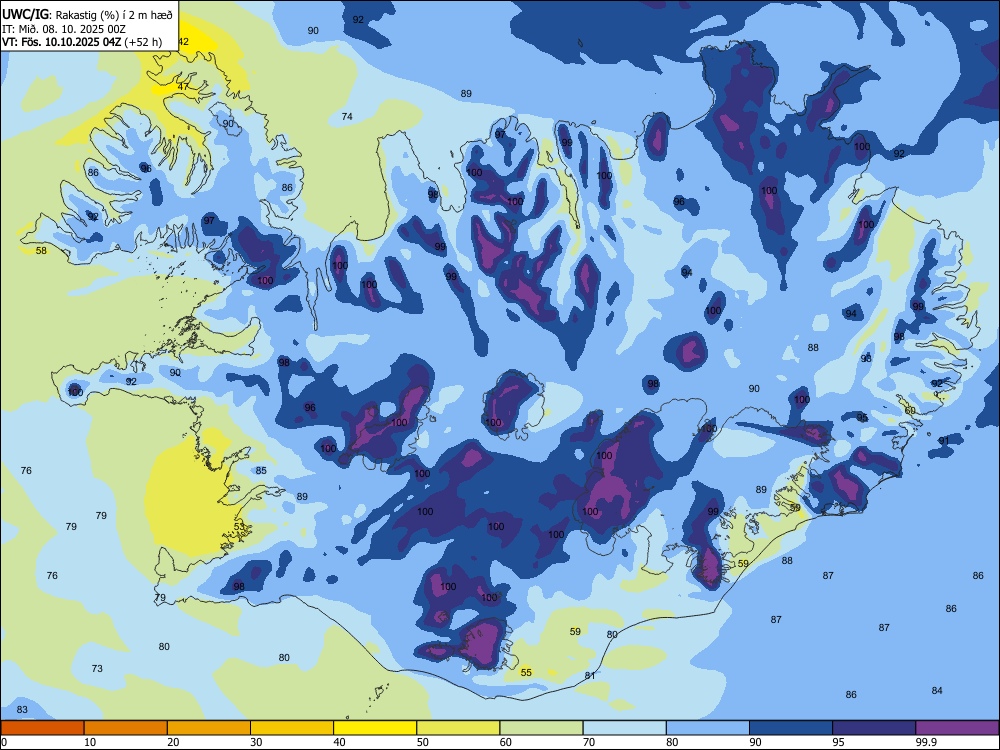Click the map value '84' over the sea
This screenshot has width=1000, height=750.
coord(937,691)
